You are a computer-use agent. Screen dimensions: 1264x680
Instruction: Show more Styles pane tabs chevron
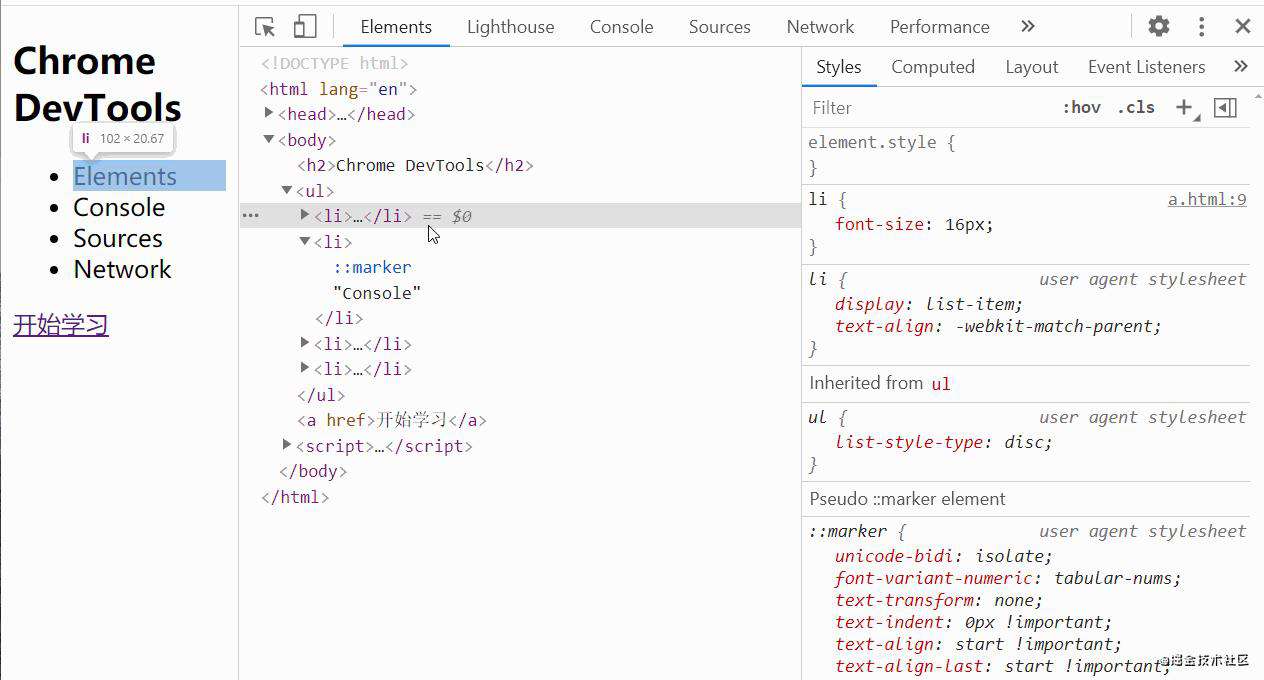coord(1241,66)
